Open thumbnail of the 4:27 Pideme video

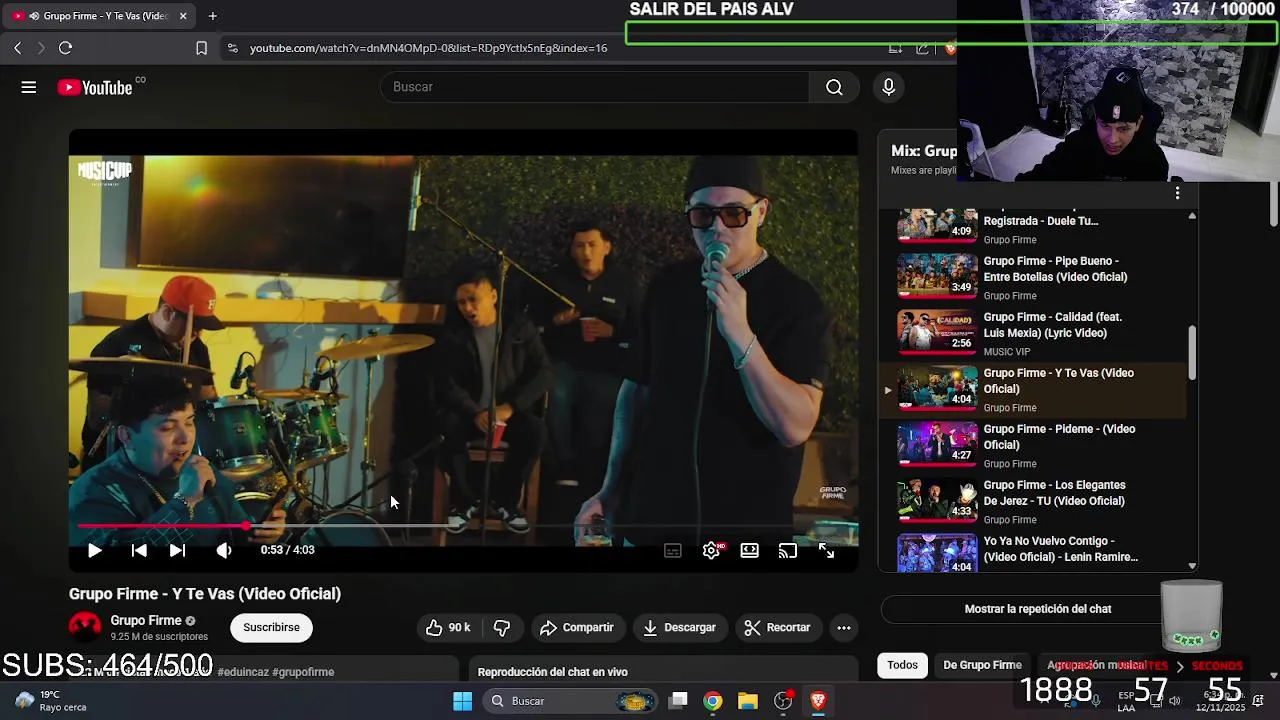pyautogui.click(x=937, y=444)
